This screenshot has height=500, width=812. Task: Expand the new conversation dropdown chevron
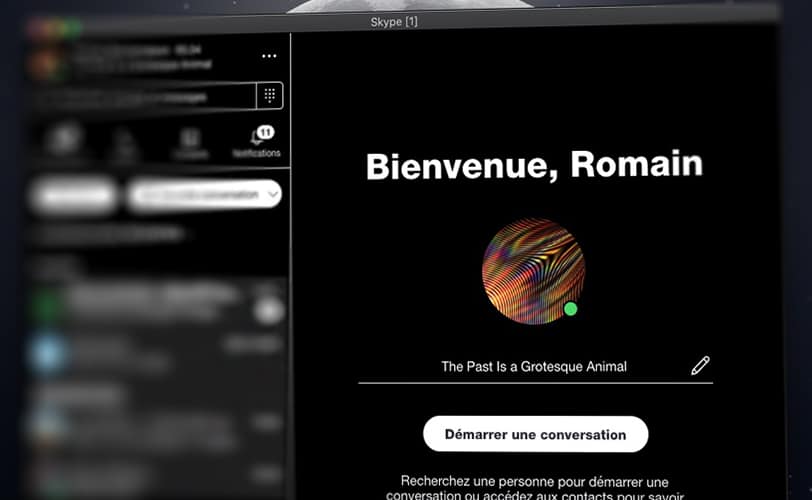(273, 194)
